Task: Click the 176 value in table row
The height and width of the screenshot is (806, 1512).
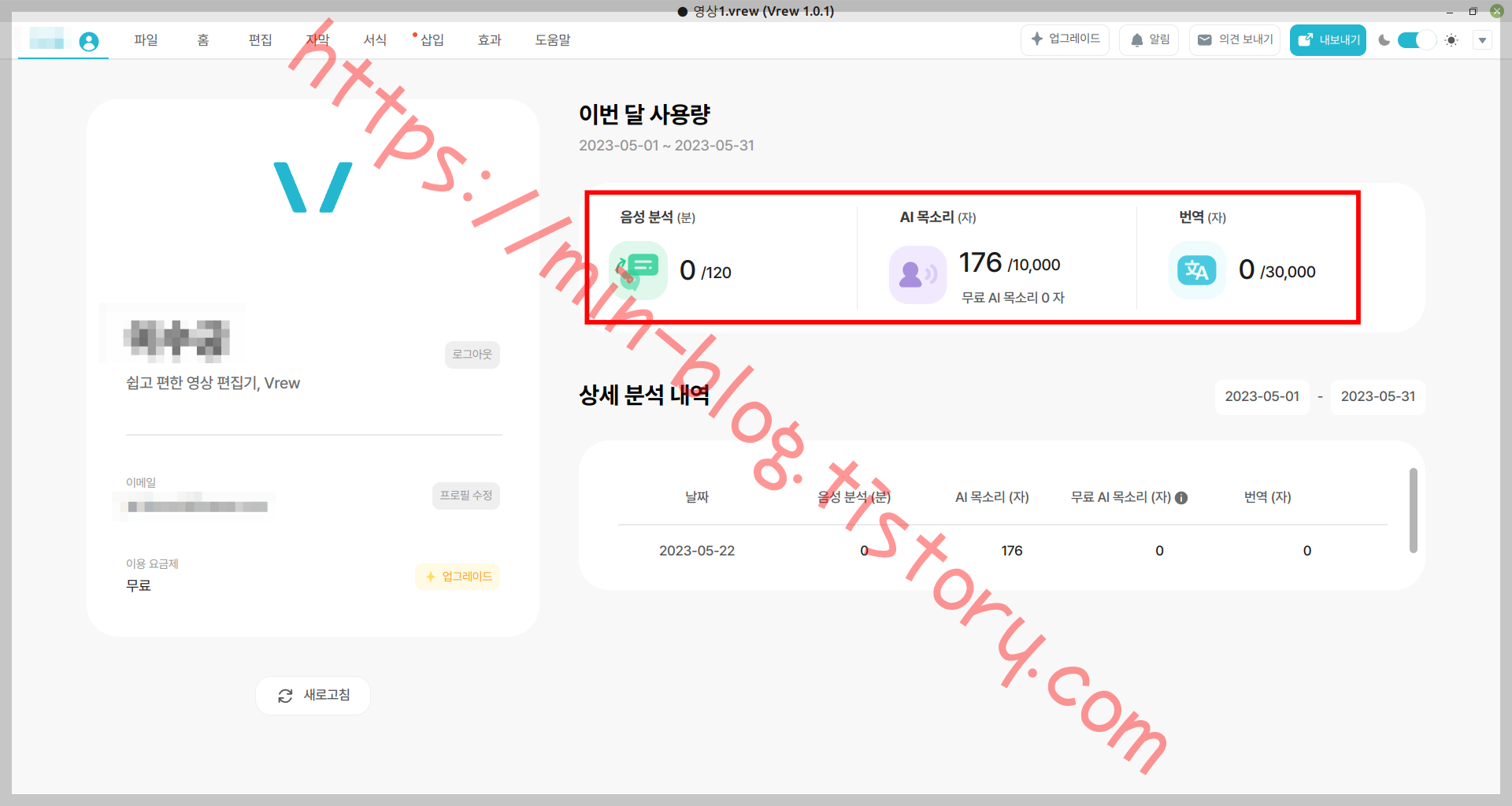Action: tap(1012, 551)
